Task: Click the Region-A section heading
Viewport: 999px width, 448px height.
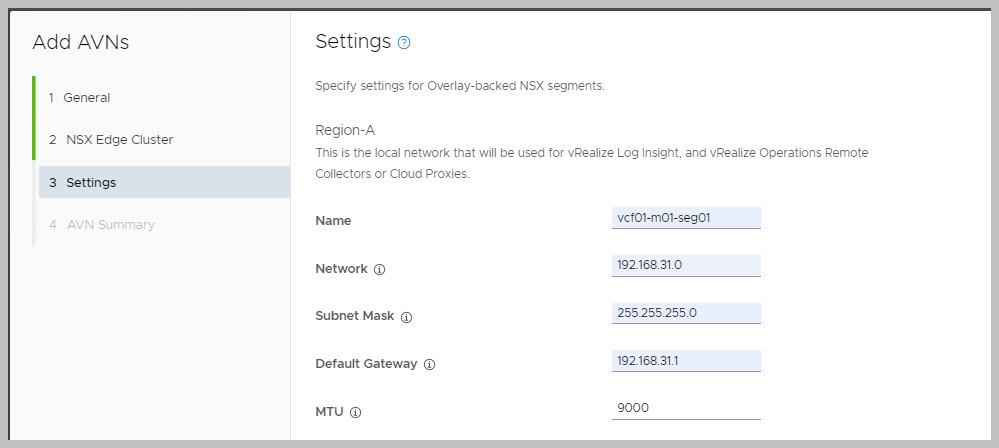Action: click(345, 130)
